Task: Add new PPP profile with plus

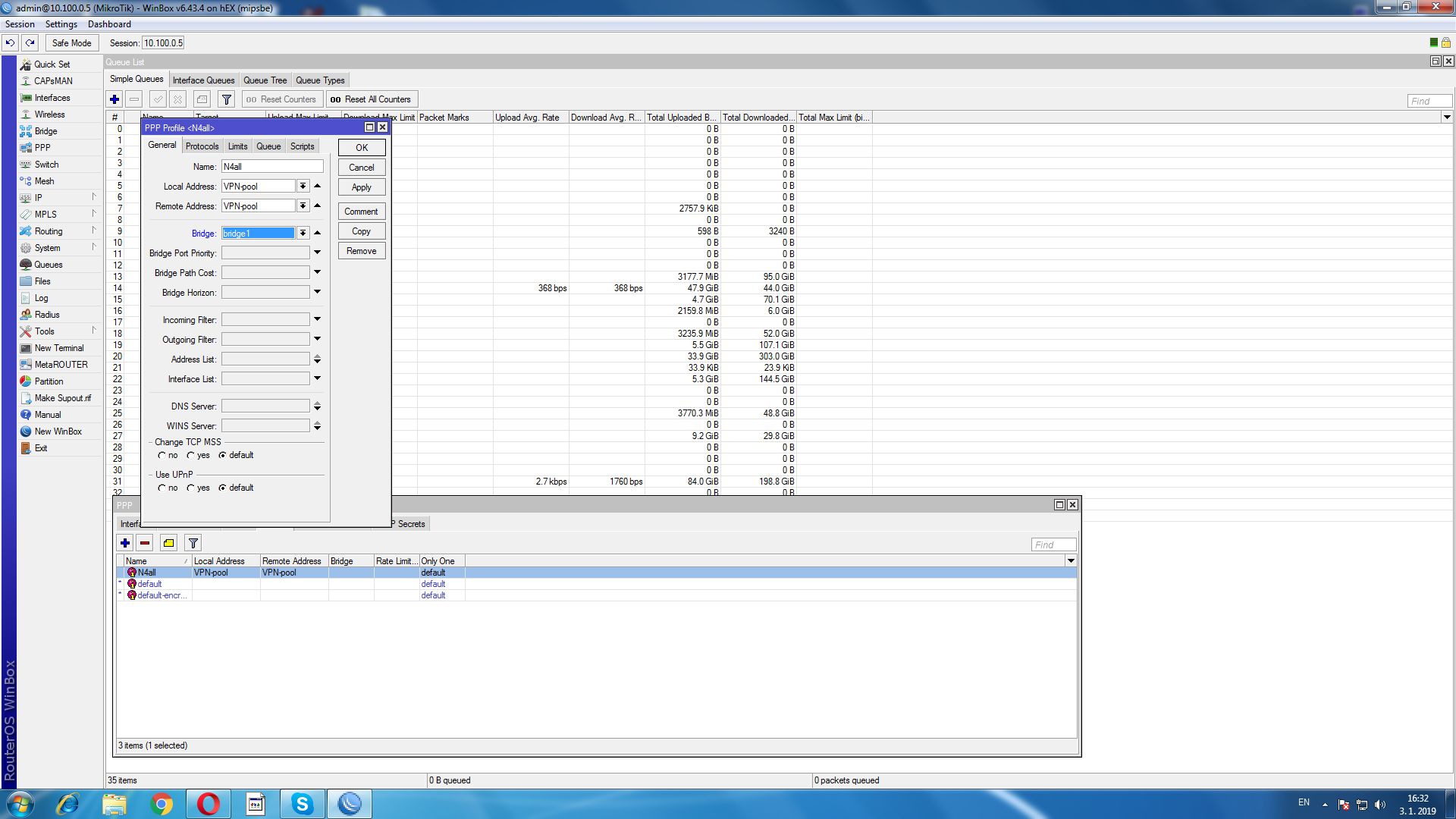Action: [x=125, y=543]
